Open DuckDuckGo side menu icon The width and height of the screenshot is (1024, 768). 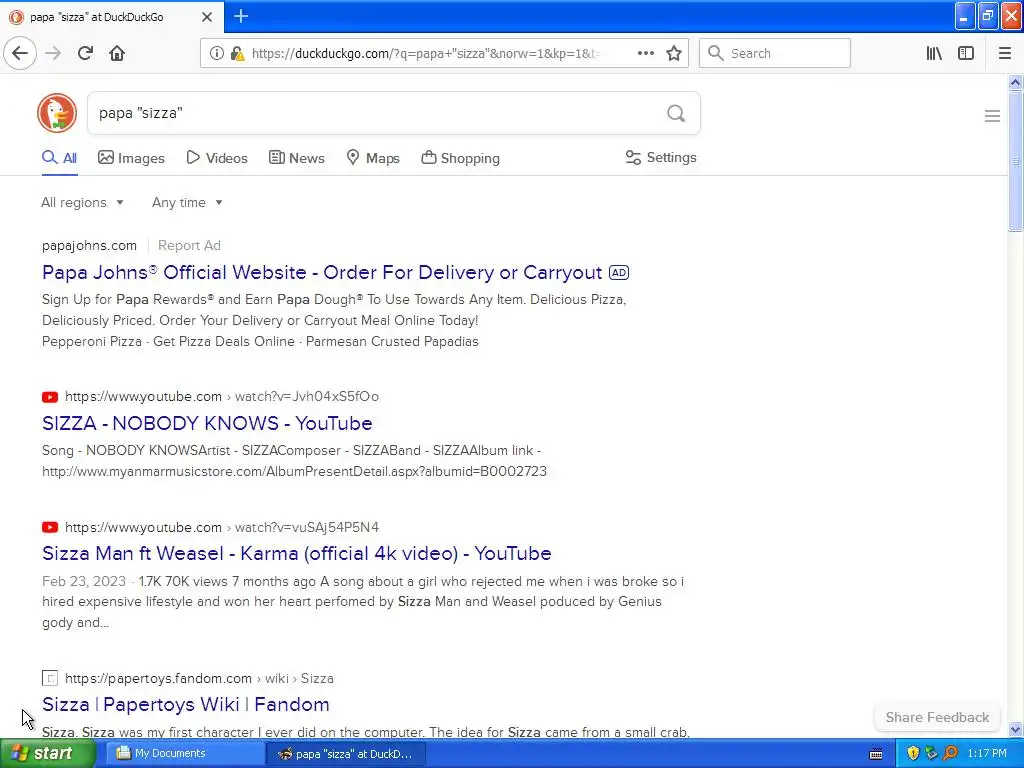tap(992, 116)
